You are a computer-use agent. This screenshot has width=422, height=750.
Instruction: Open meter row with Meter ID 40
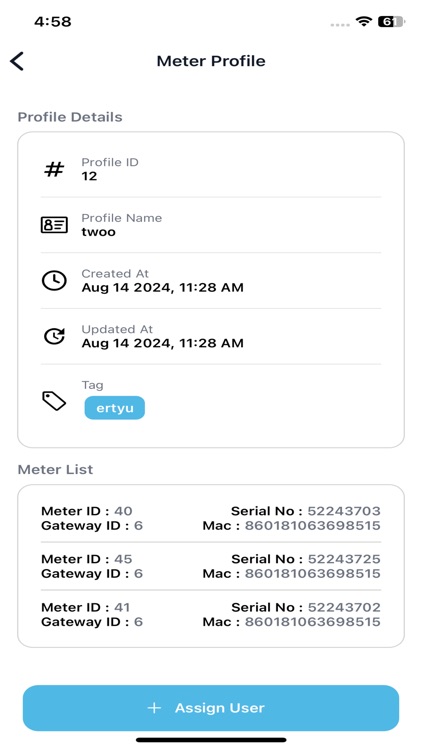(x=211, y=518)
